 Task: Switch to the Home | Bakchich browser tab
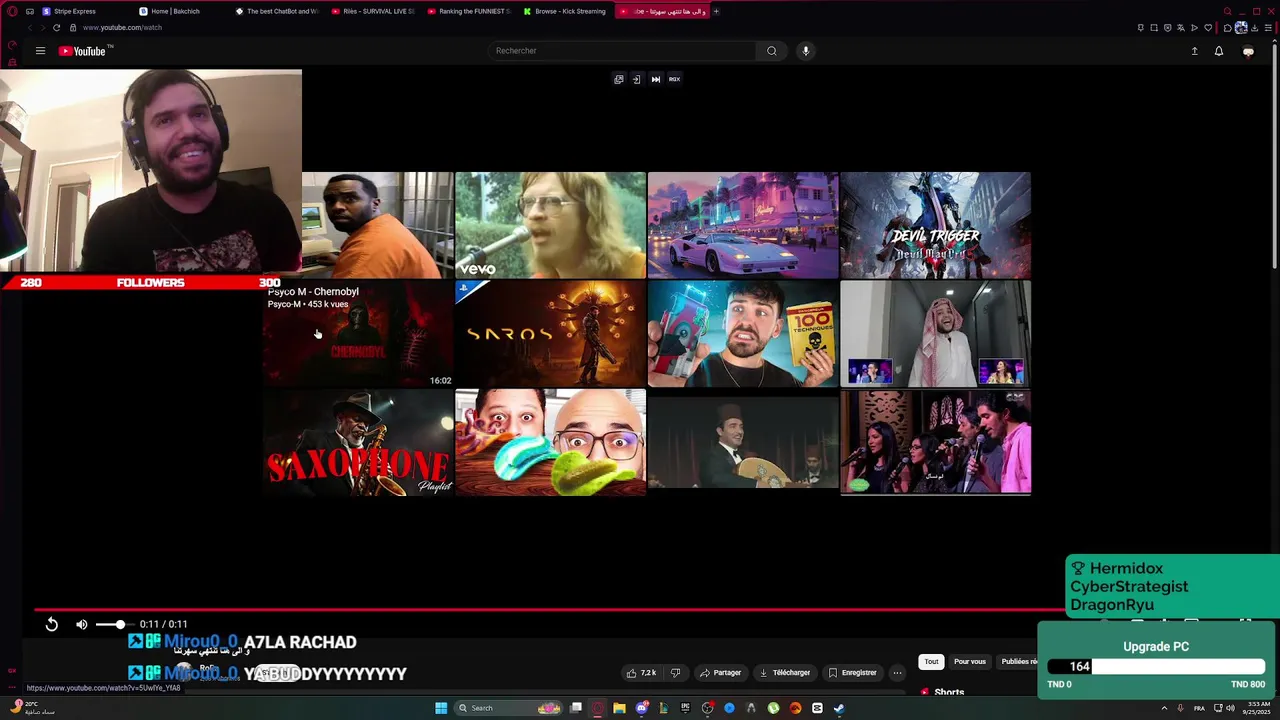pos(175,11)
